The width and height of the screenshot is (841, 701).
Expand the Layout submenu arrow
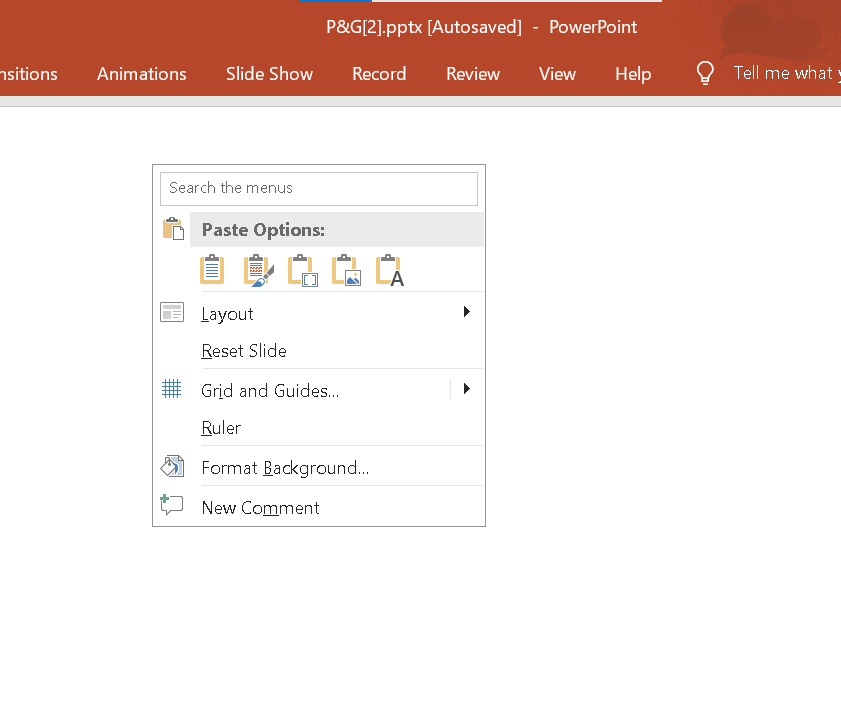pos(467,312)
